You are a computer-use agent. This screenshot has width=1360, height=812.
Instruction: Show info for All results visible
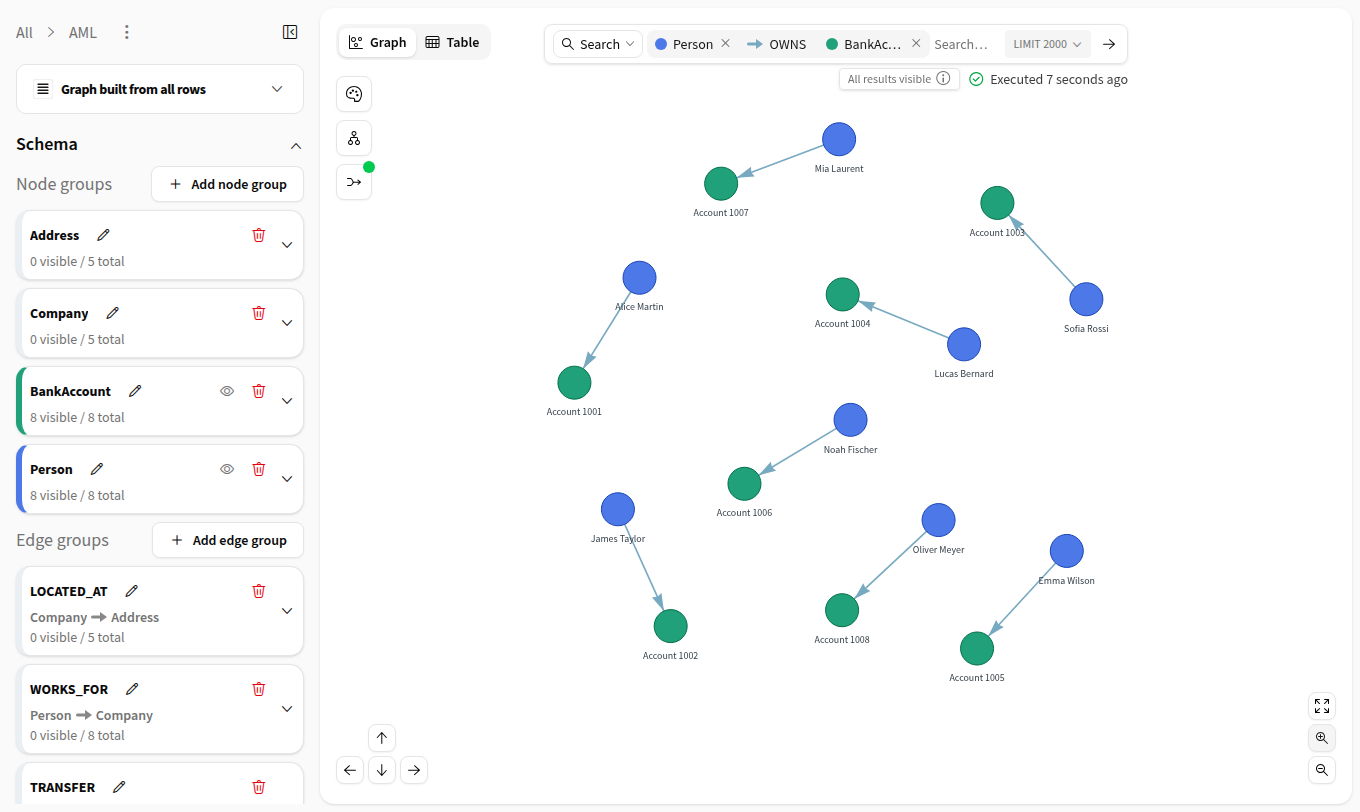point(943,79)
